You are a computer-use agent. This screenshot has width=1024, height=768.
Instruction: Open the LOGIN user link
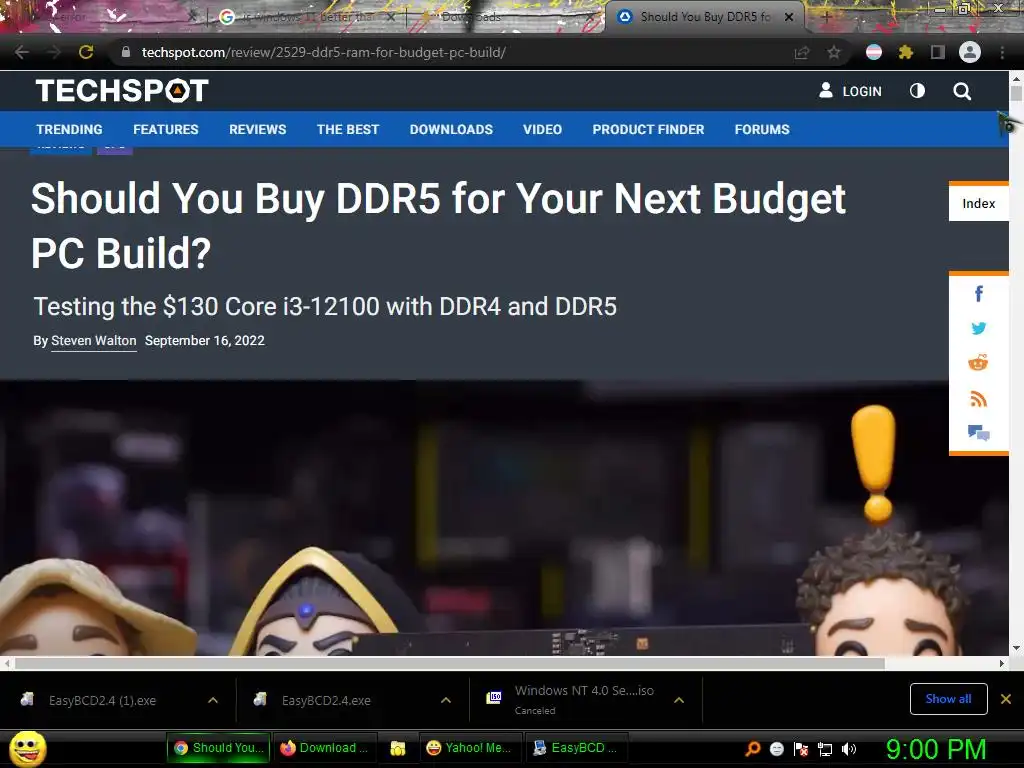850,91
